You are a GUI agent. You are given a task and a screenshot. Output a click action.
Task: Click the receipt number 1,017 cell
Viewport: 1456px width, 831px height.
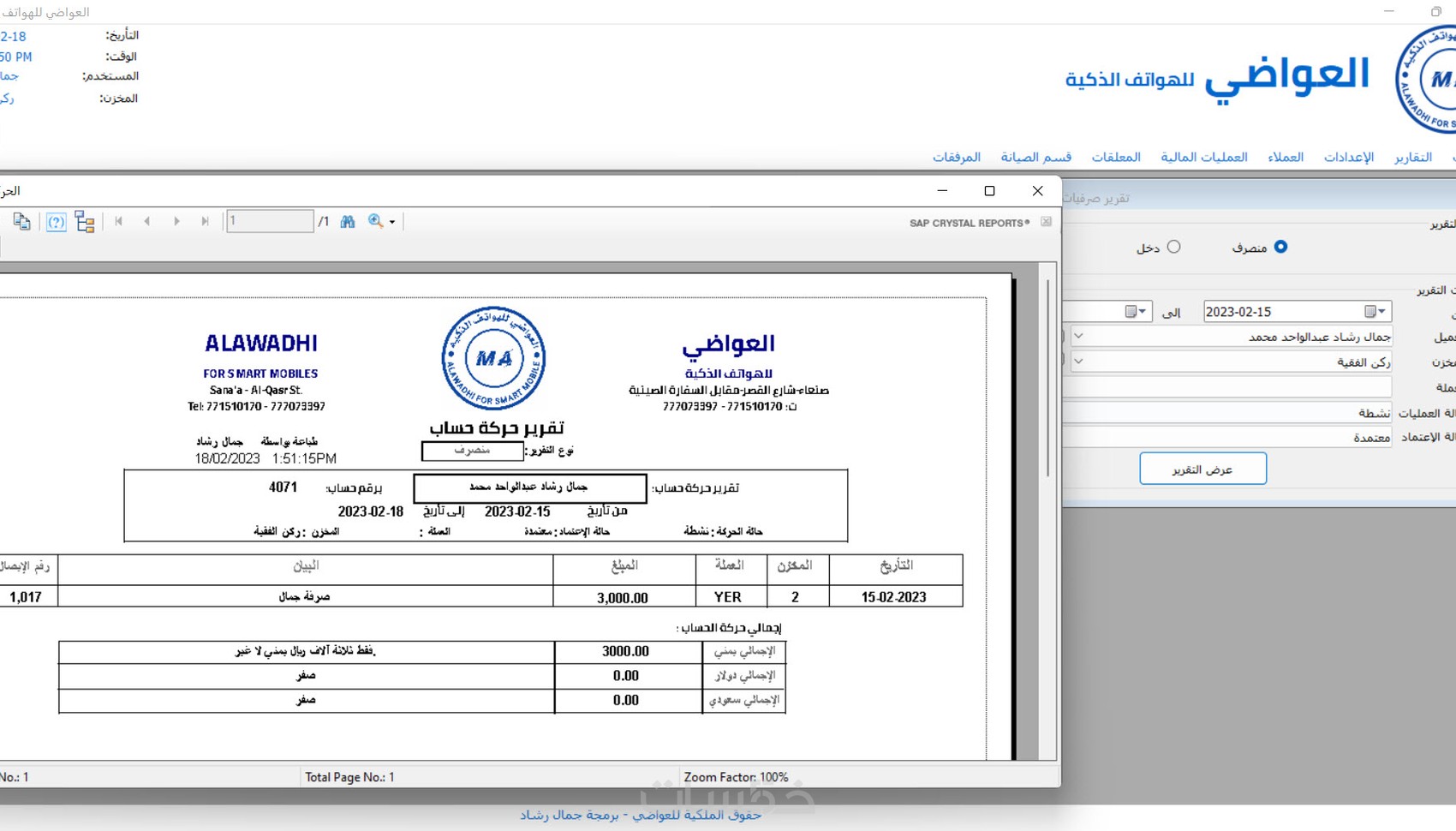[x=27, y=597]
